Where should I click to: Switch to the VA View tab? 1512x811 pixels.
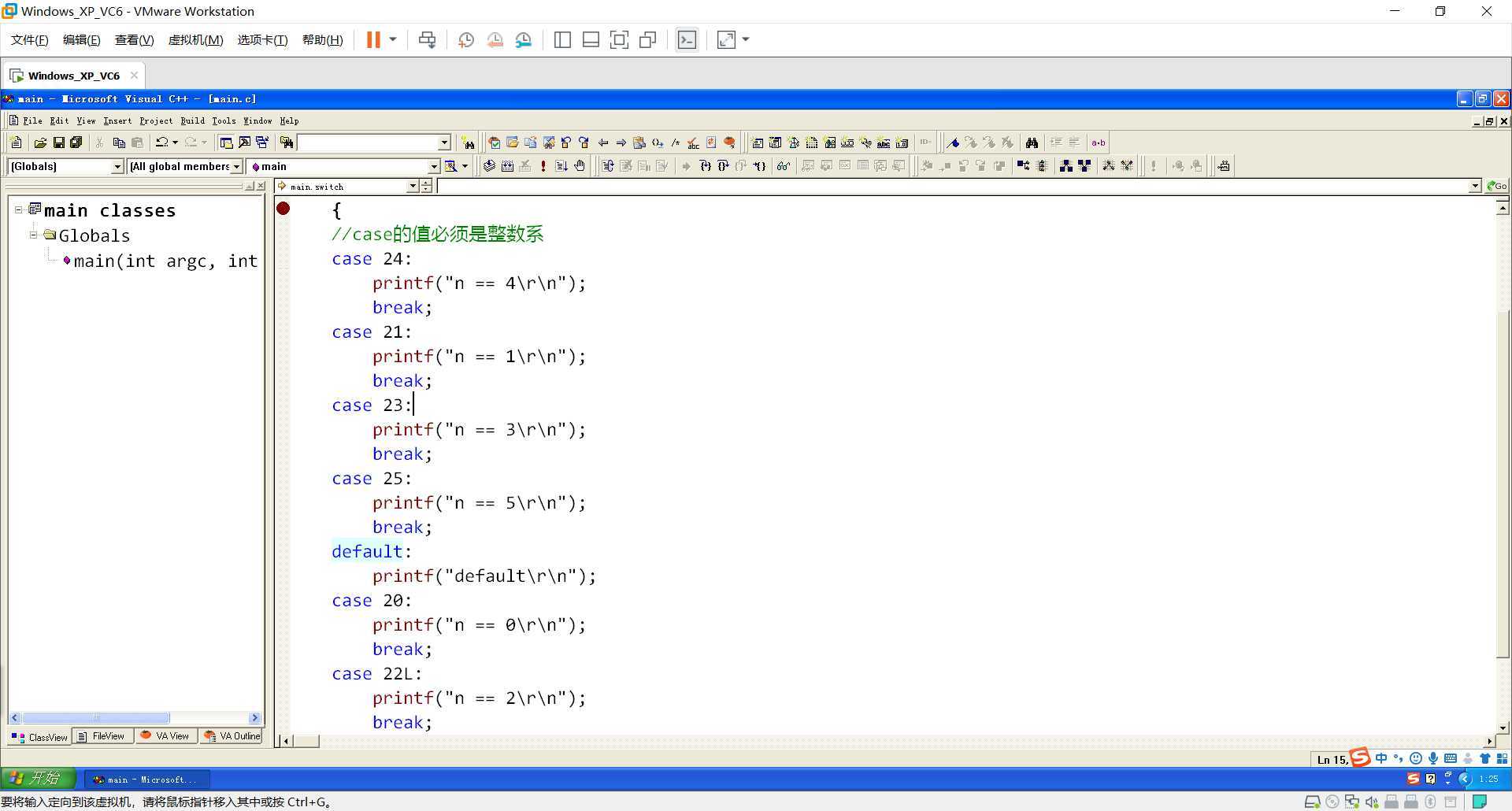click(165, 736)
